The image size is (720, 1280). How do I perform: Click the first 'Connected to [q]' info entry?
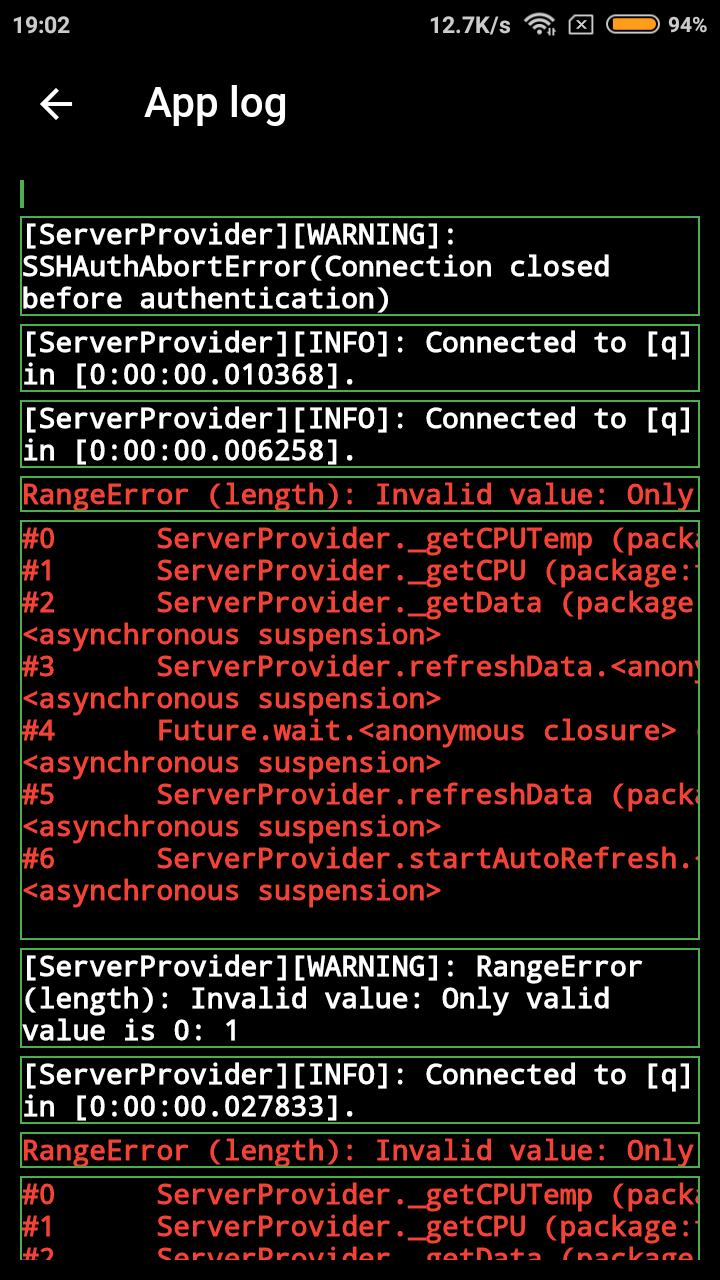(360, 358)
